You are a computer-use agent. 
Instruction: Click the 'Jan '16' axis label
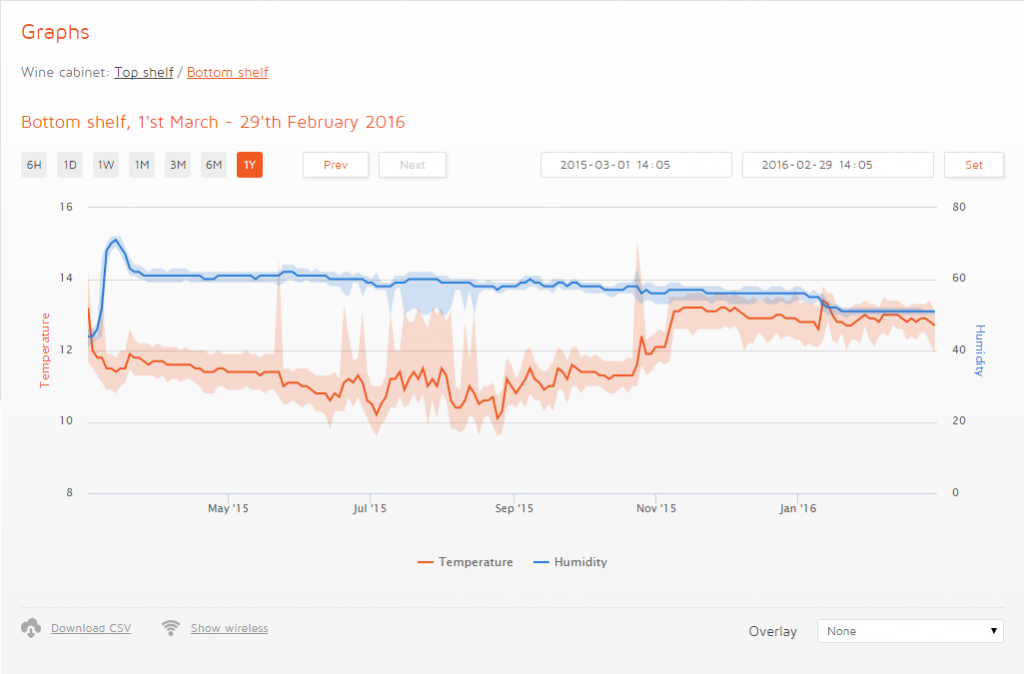pyautogui.click(x=797, y=508)
